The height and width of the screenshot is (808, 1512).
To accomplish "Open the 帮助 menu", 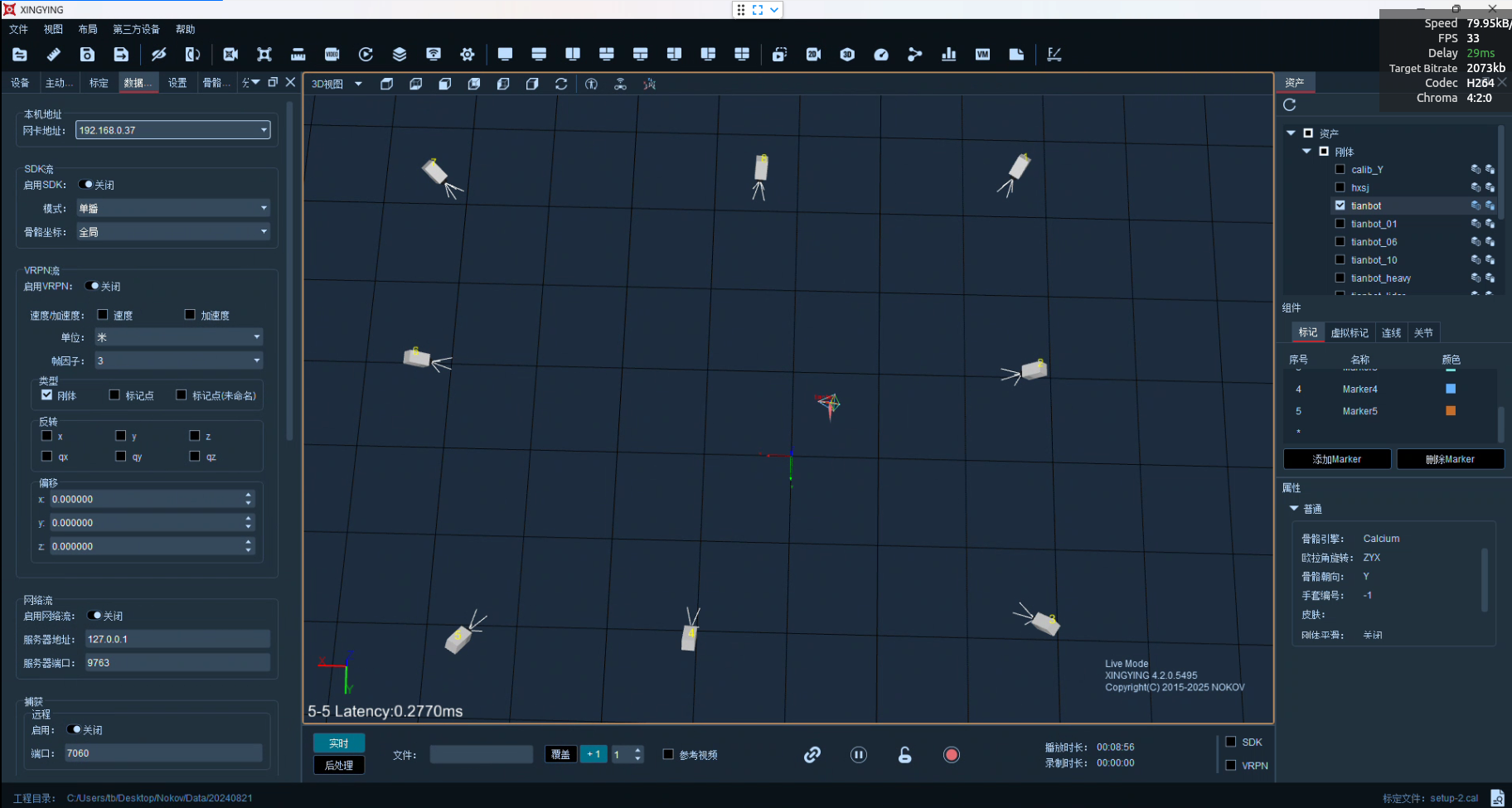I will 185,29.
